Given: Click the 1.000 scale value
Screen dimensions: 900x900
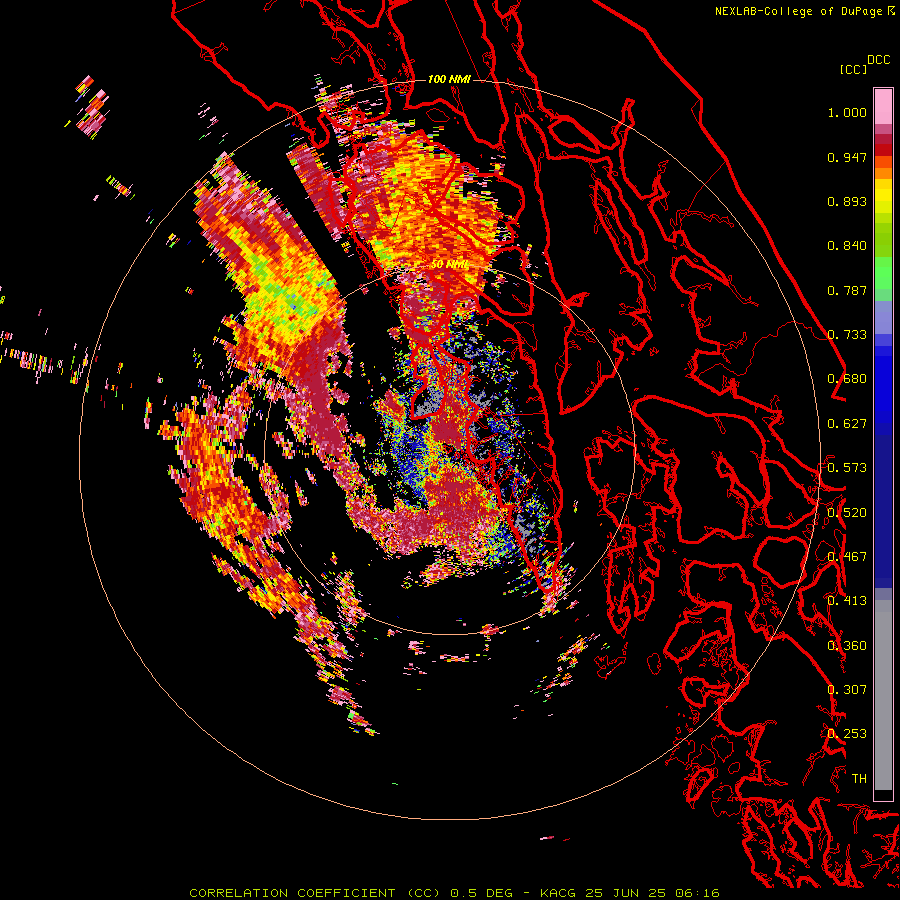Looking at the screenshot, I should tap(847, 112).
